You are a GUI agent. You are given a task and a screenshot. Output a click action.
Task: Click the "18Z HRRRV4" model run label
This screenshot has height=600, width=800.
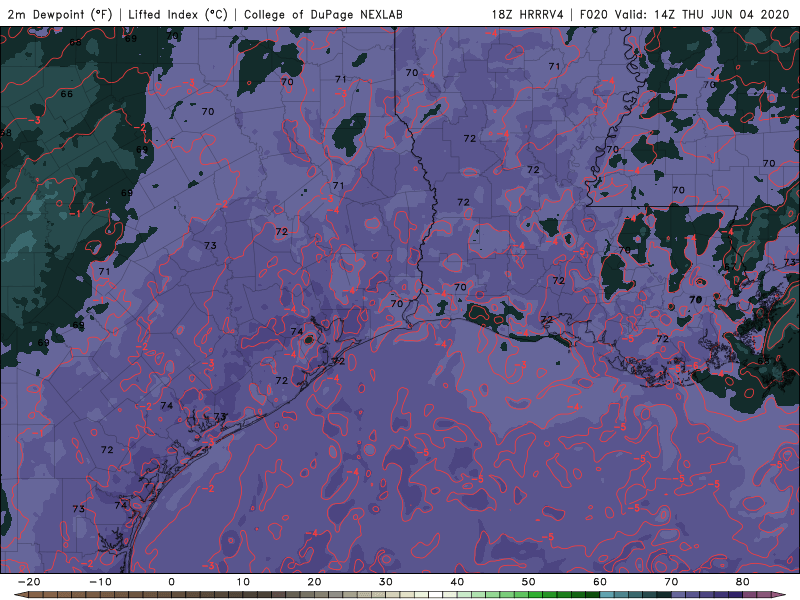click(x=528, y=15)
